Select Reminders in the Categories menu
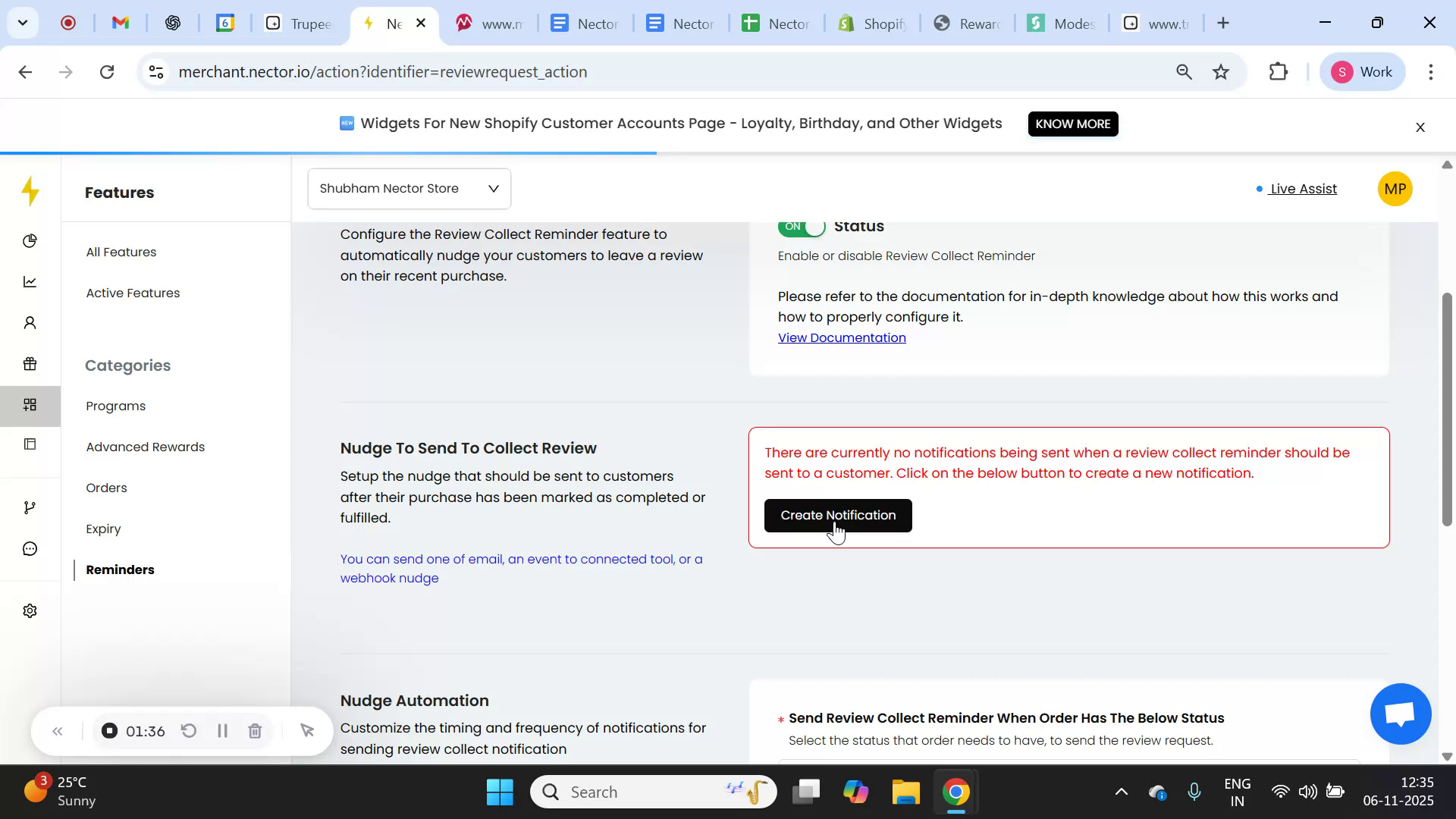 coord(120,570)
